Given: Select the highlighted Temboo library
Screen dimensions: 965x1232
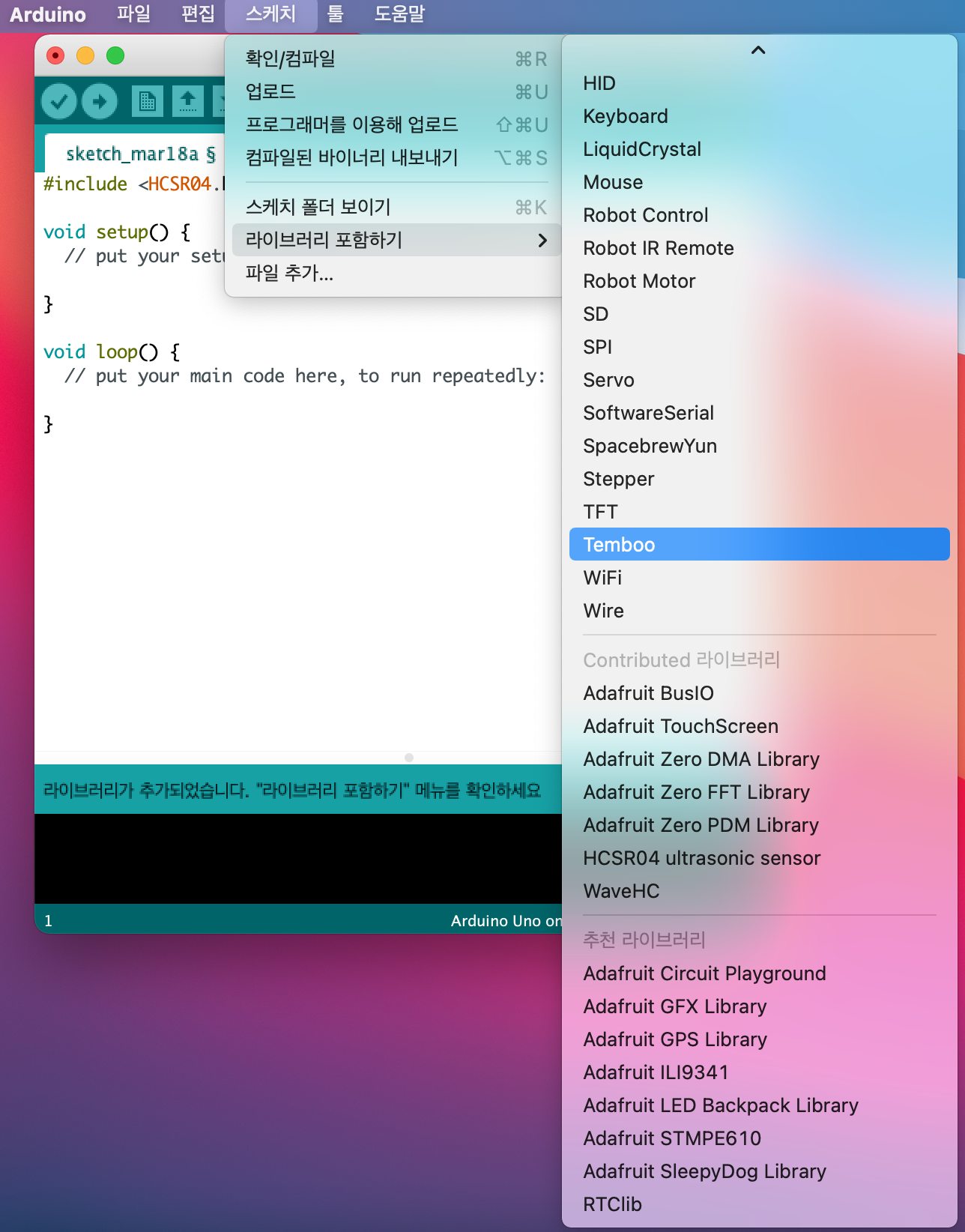Looking at the screenshot, I should pyautogui.click(x=760, y=545).
